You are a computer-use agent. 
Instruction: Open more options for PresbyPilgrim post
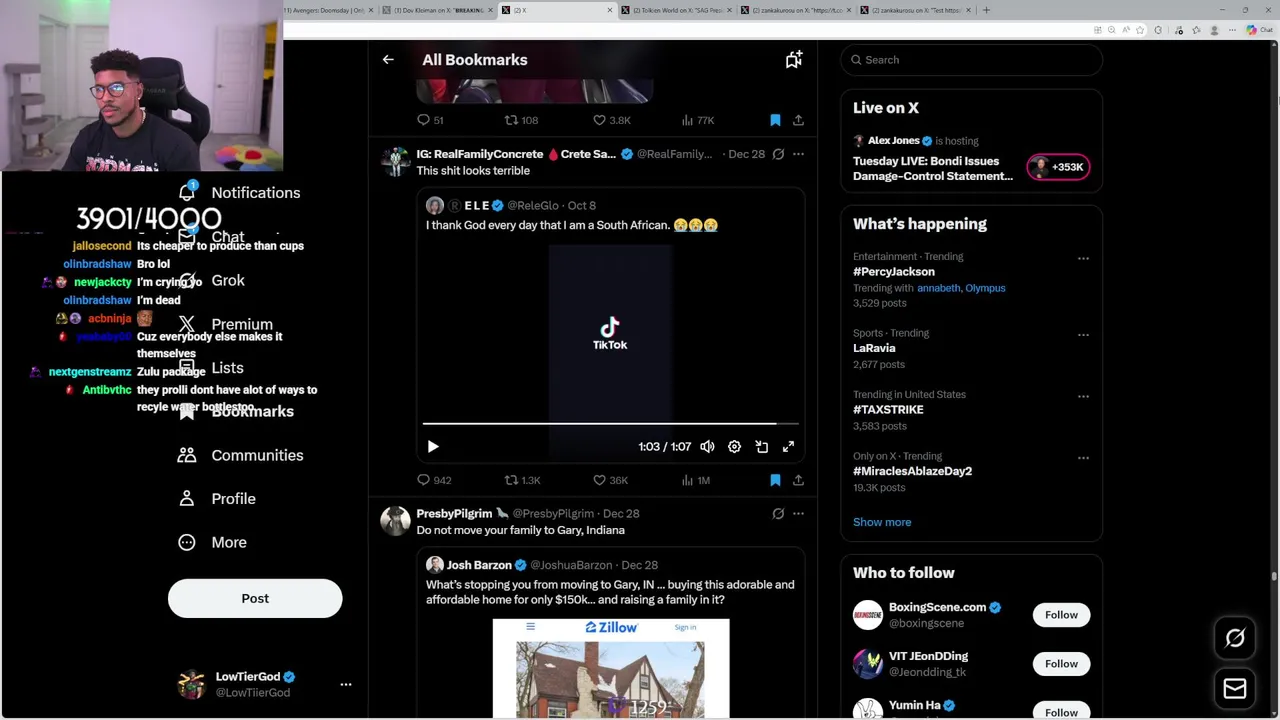pyautogui.click(x=798, y=514)
